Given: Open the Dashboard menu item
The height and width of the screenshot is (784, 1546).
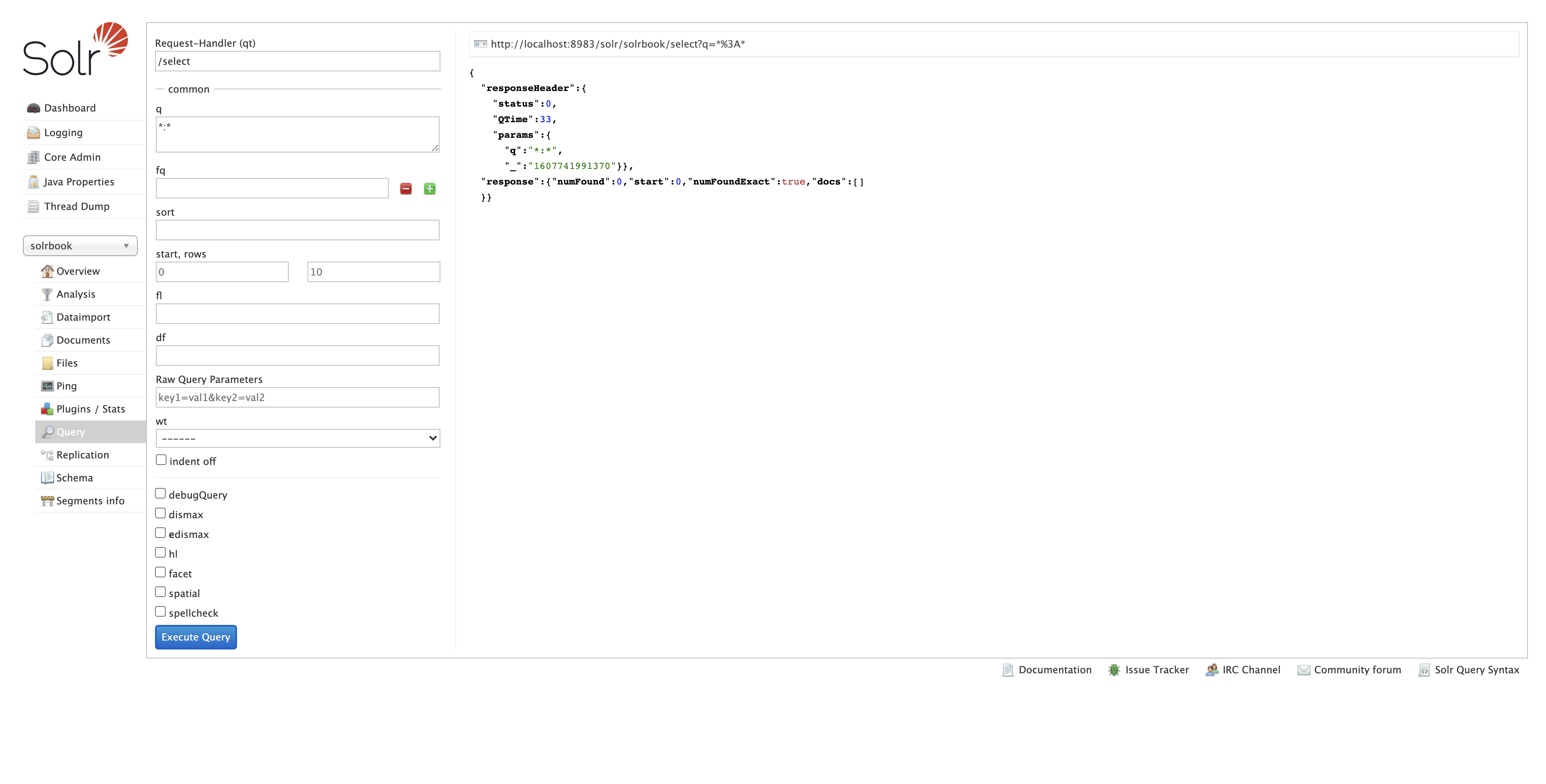Looking at the screenshot, I should pyautogui.click(x=84, y=108).
